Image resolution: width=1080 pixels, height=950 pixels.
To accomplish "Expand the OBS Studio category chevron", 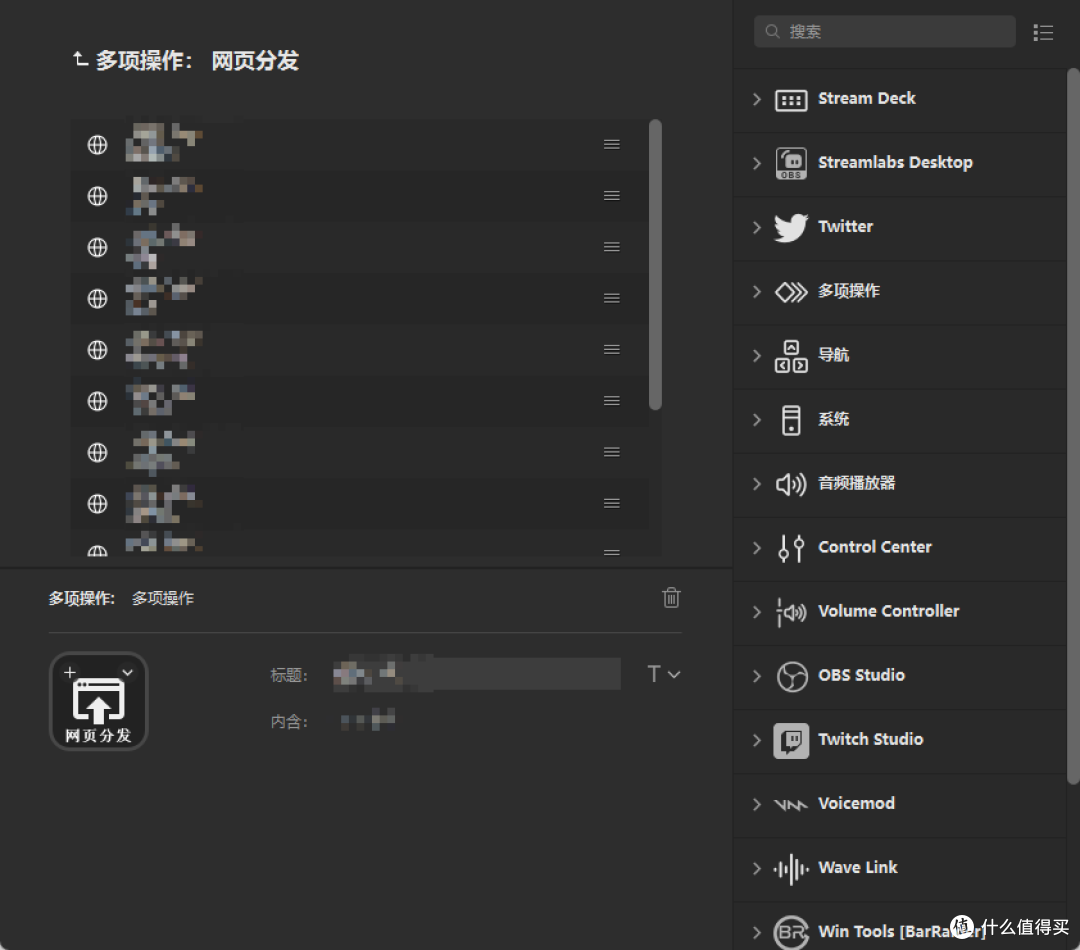I will [x=757, y=676].
